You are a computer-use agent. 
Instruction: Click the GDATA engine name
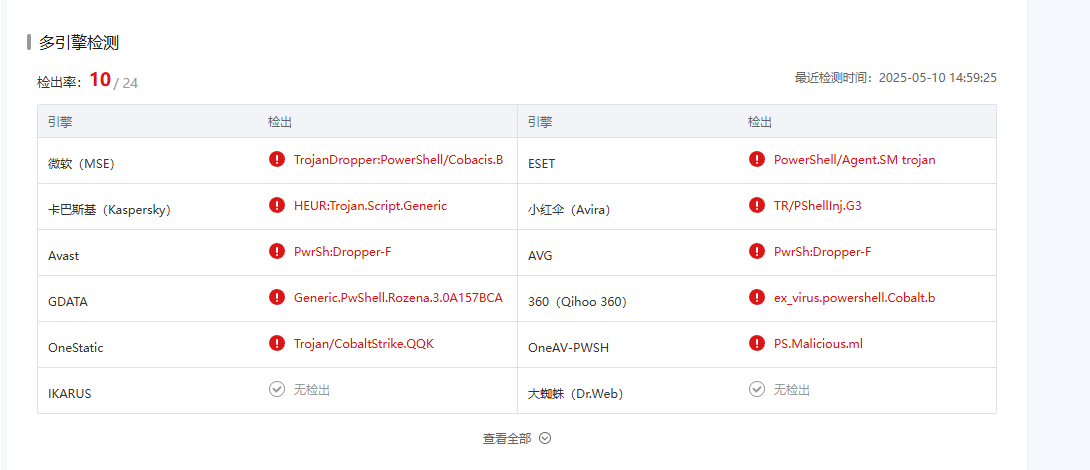tap(67, 302)
